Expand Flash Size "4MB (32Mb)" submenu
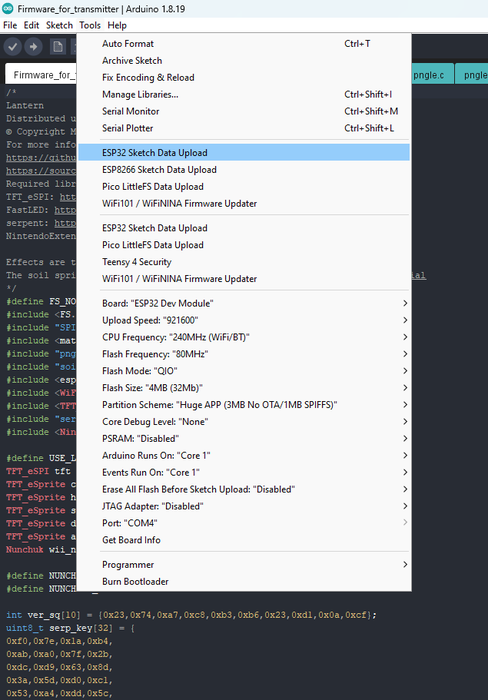The height and width of the screenshot is (700, 488). tap(244, 388)
